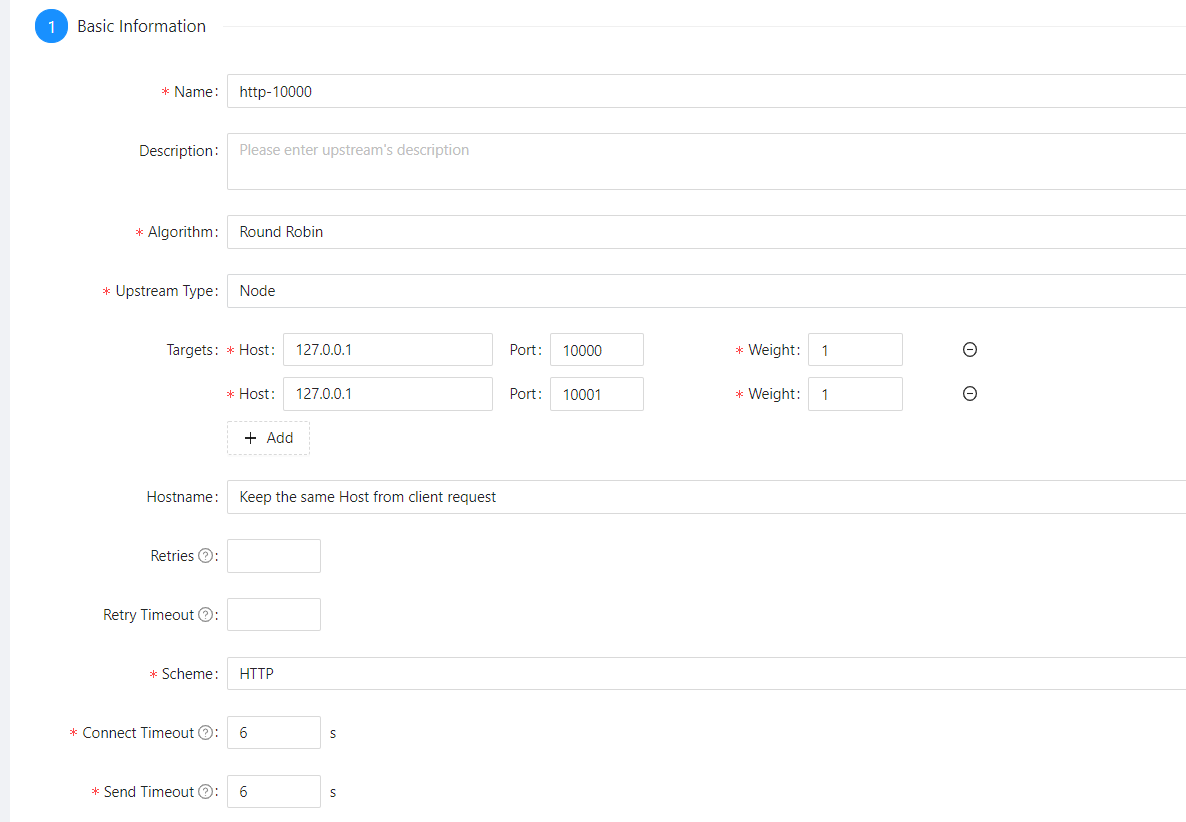Click the empty Retry Timeout input
The height and width of the screenshot is (822, 1186).
coord(274,615)
